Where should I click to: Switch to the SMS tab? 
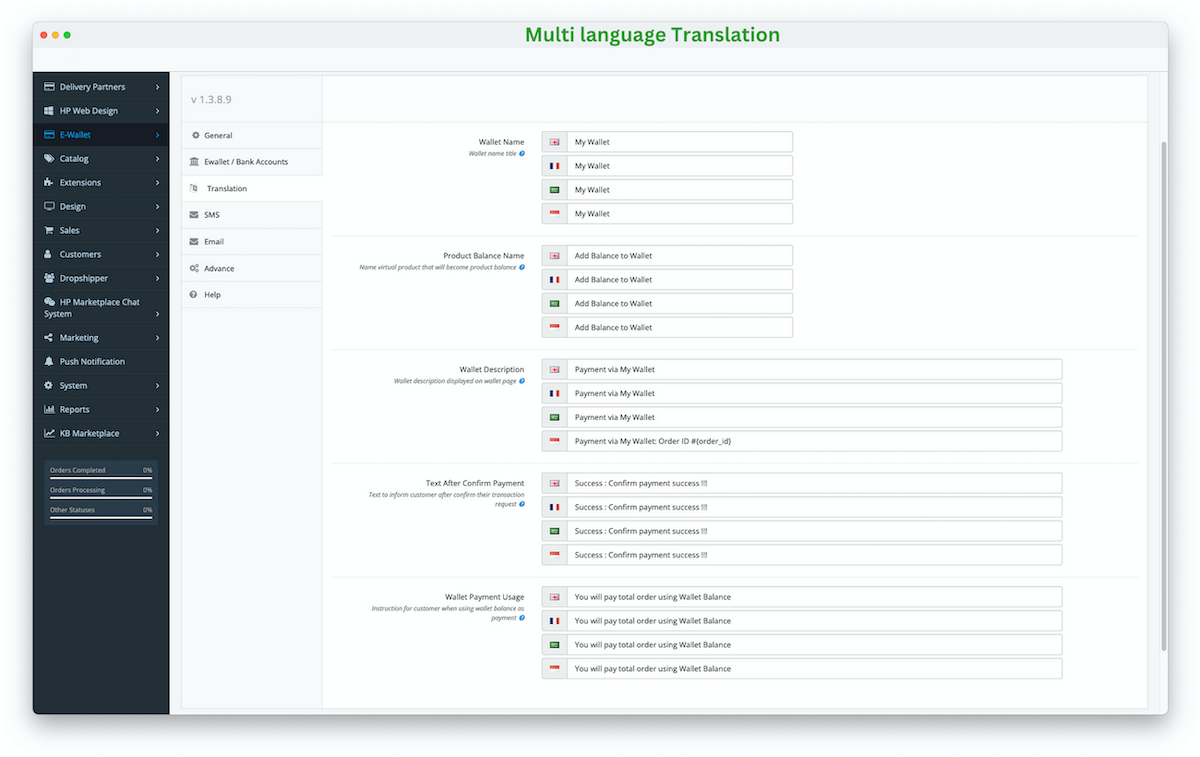(x=212, y=214)
